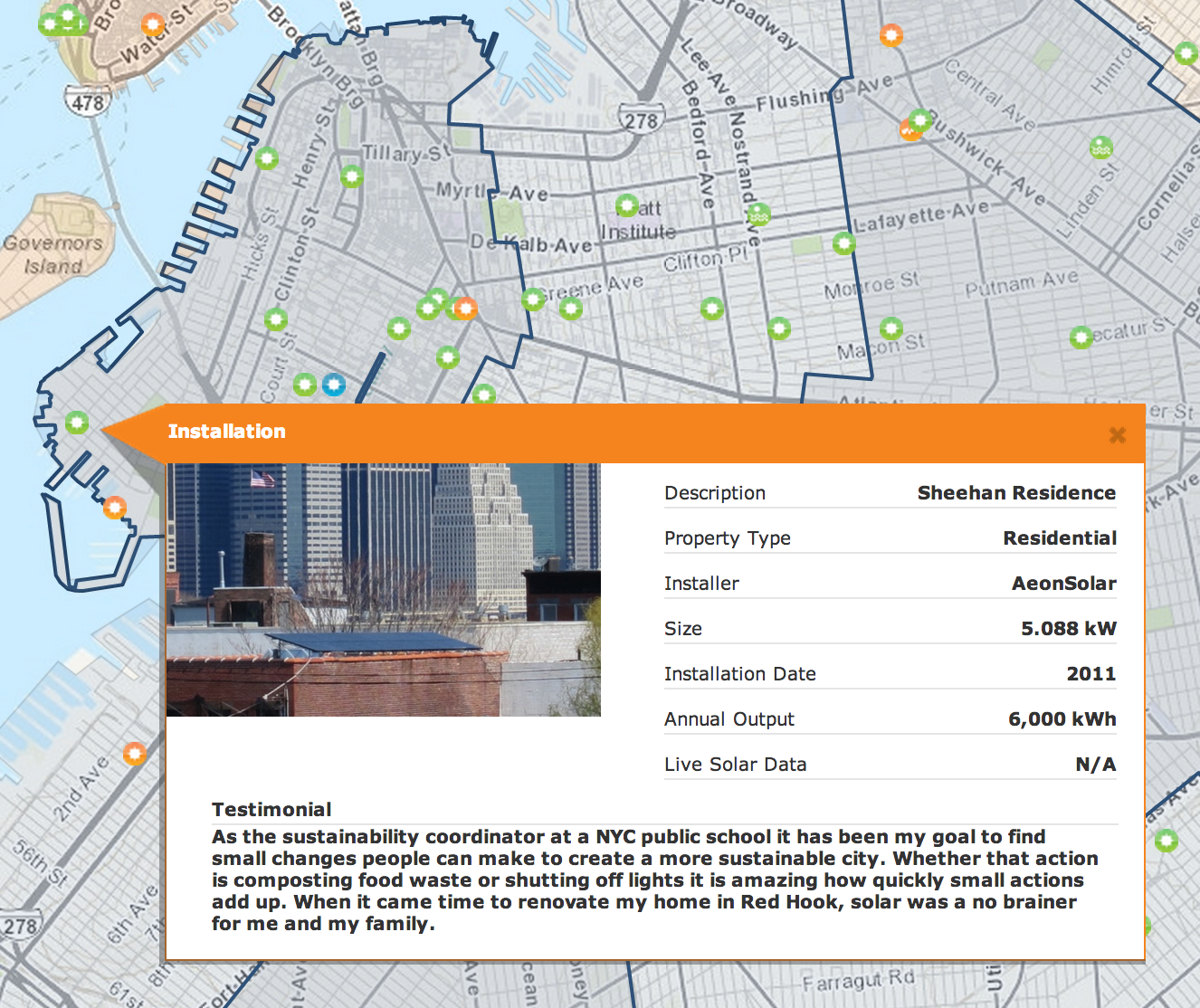Image resolution: width=1200 pixels, height=1008 pixels.
Task: Click the blue solar marker near Court St
Action: pyautogui.click(x=334, y=385)
